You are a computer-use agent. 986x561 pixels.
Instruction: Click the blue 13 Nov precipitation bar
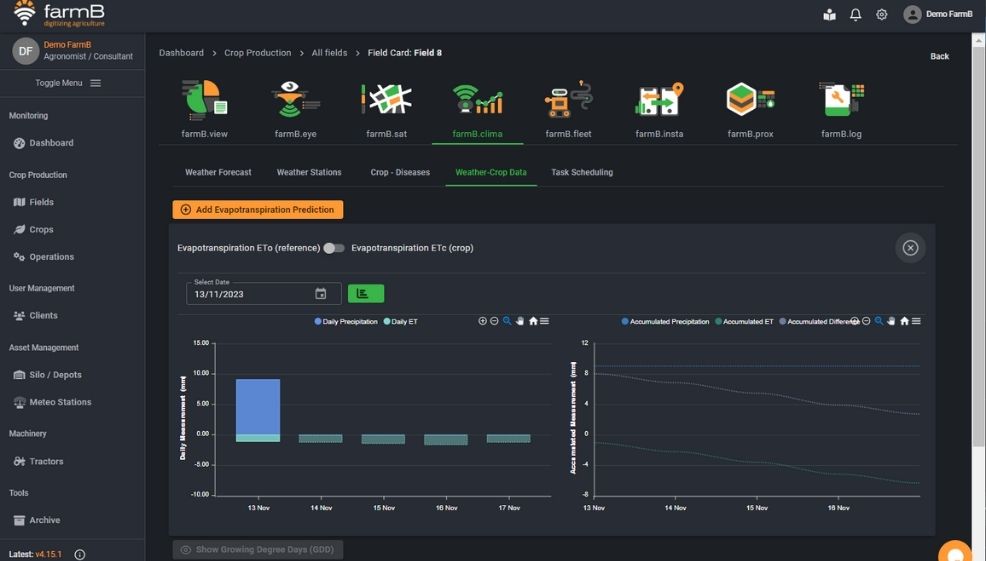[x=258, y=406]
